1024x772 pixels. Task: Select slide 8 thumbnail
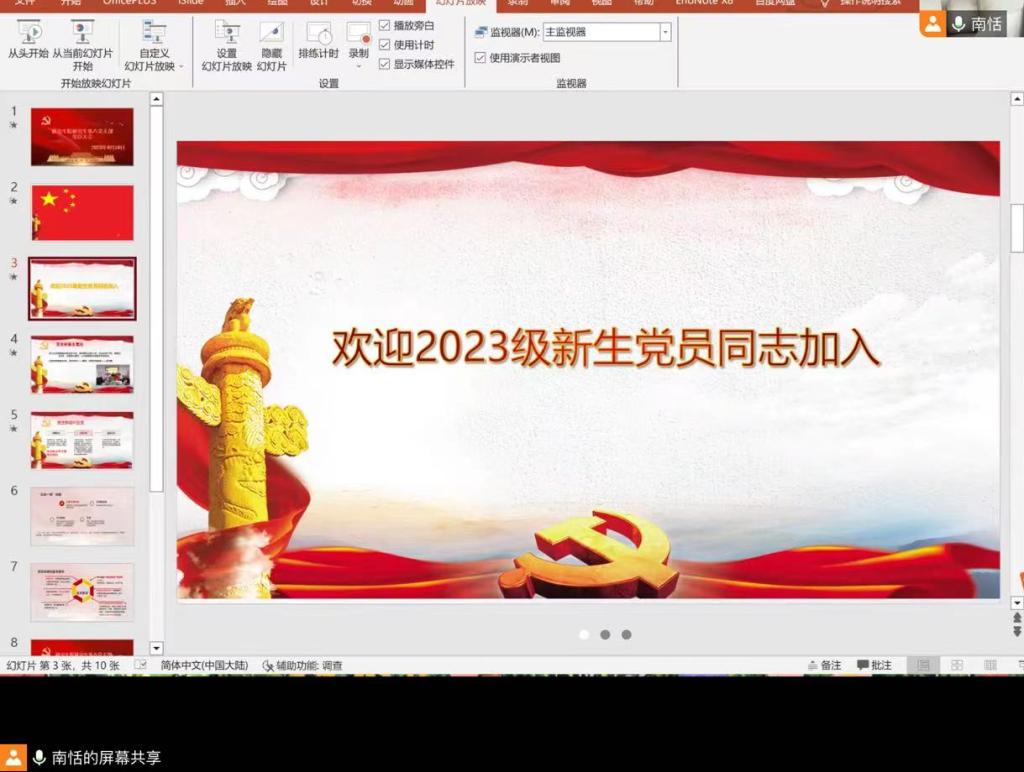coord(82,647)
